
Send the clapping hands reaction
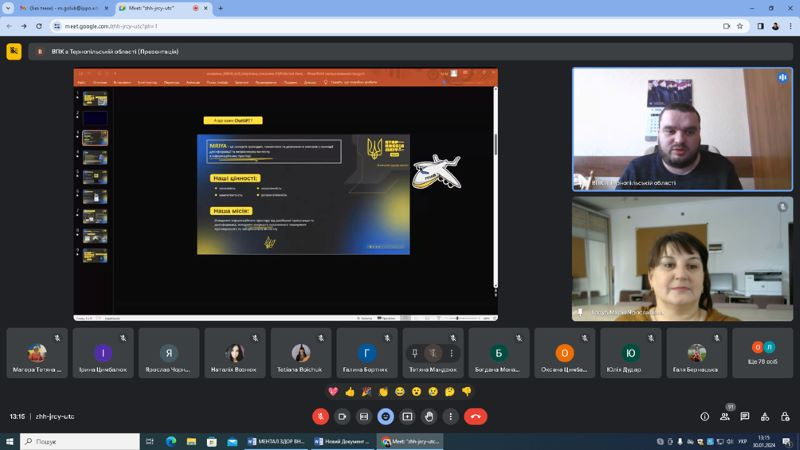coord(383,392)
